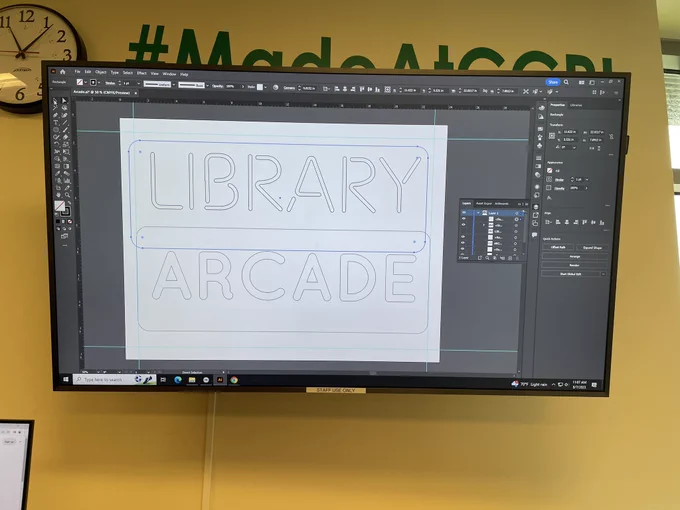680x510 pixels.
Task: Toggle visibility of fourth sublayer in Layers panel
Action: (463, 237)
